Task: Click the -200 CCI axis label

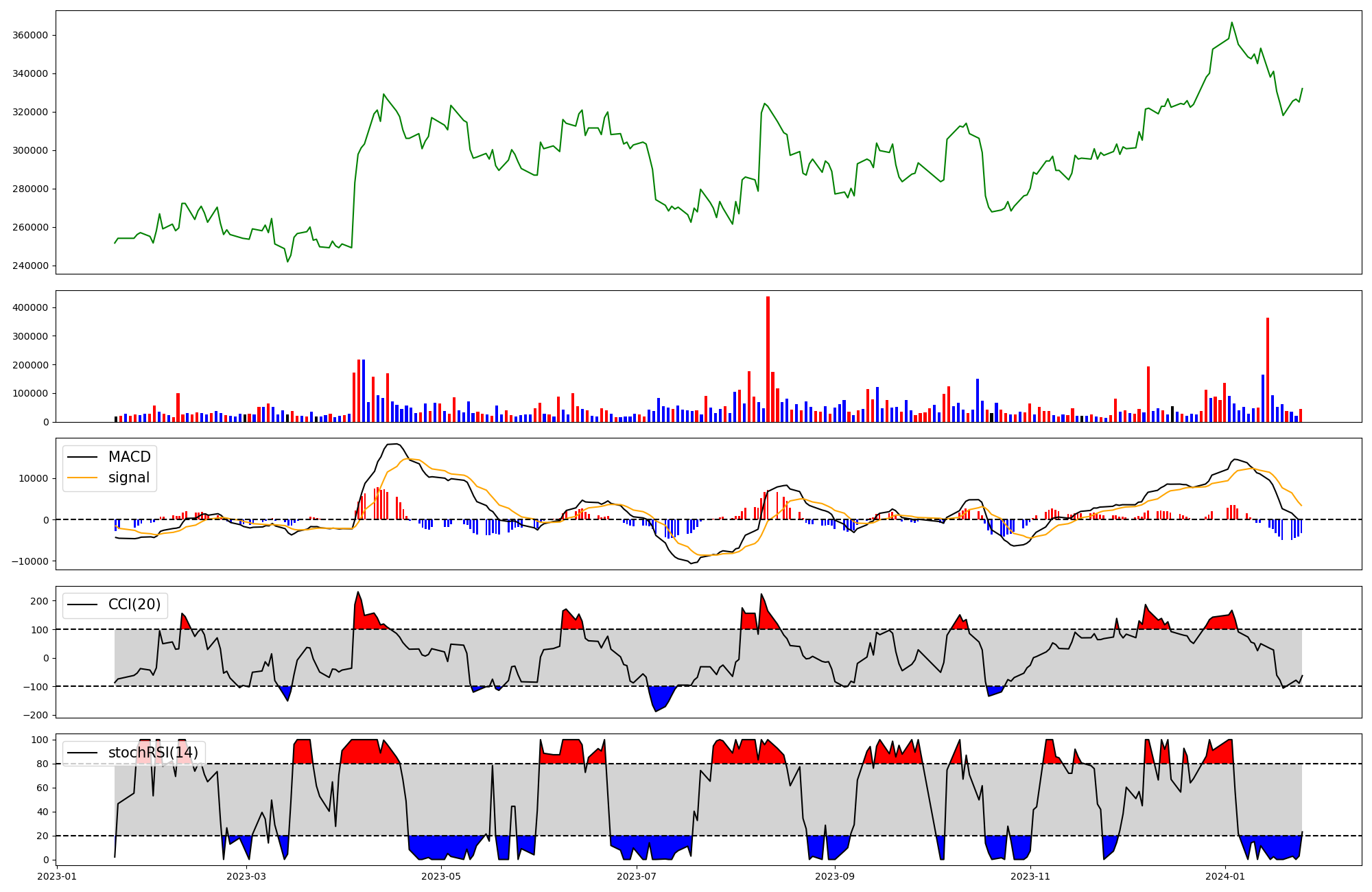Action: pyautogui.click(x=35, y=715)
